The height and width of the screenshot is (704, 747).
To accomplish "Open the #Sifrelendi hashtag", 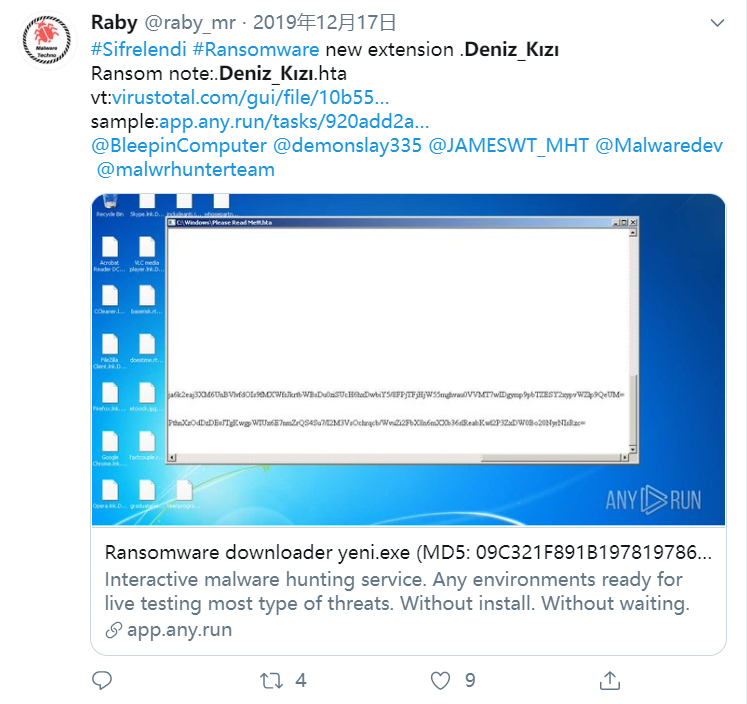I will pos(139,50).
